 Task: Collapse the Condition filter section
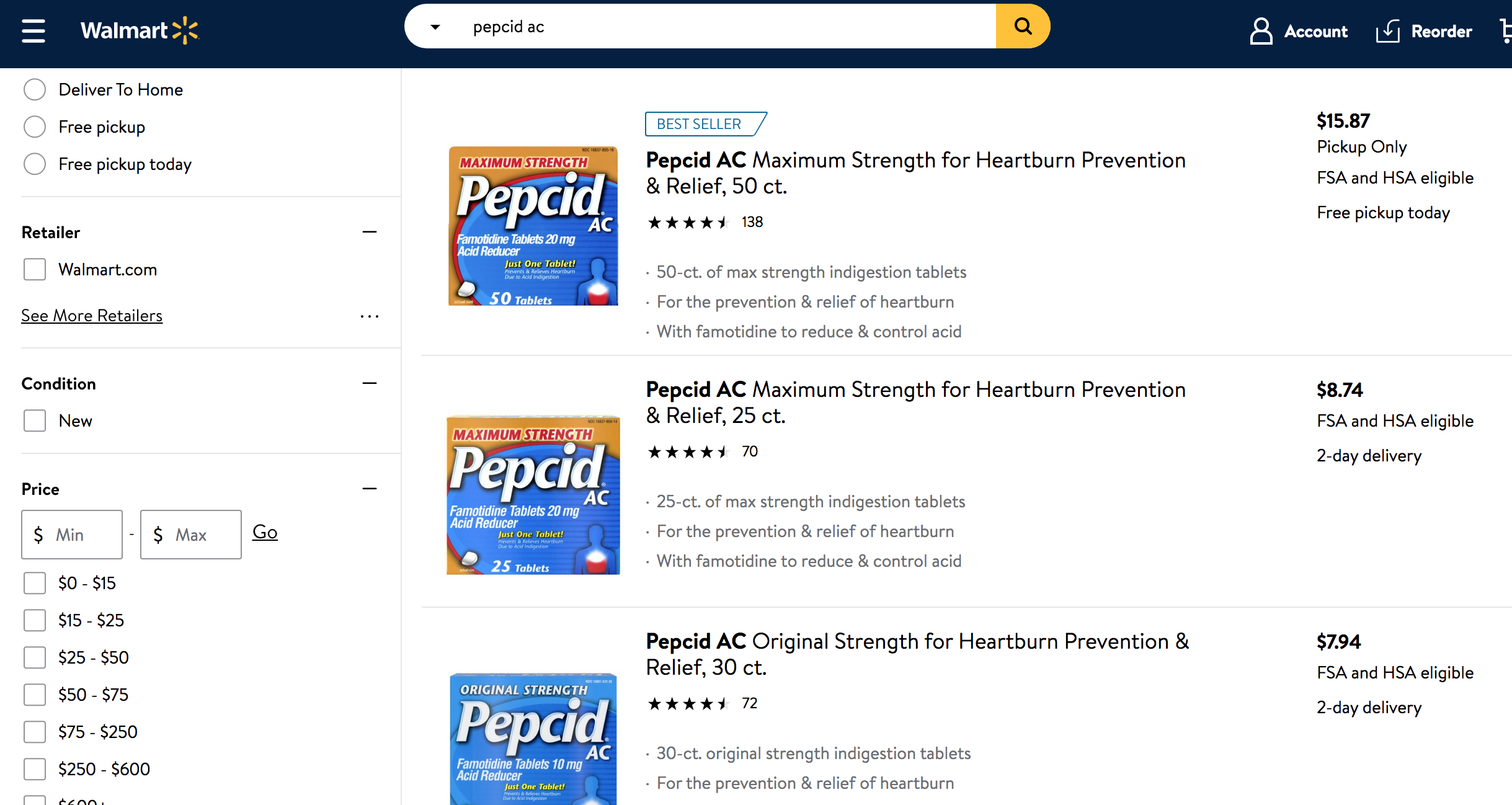(x=370, y=383)
